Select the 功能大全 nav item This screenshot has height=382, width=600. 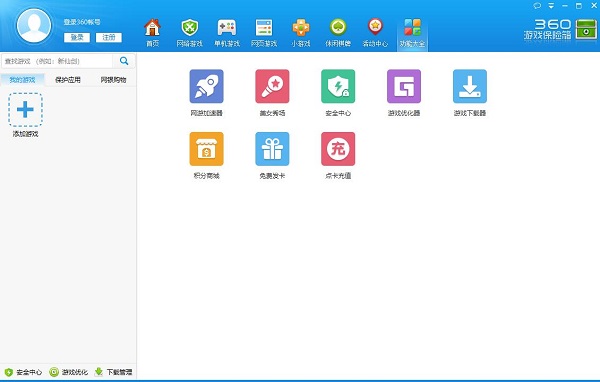click(x=412, y=33)
